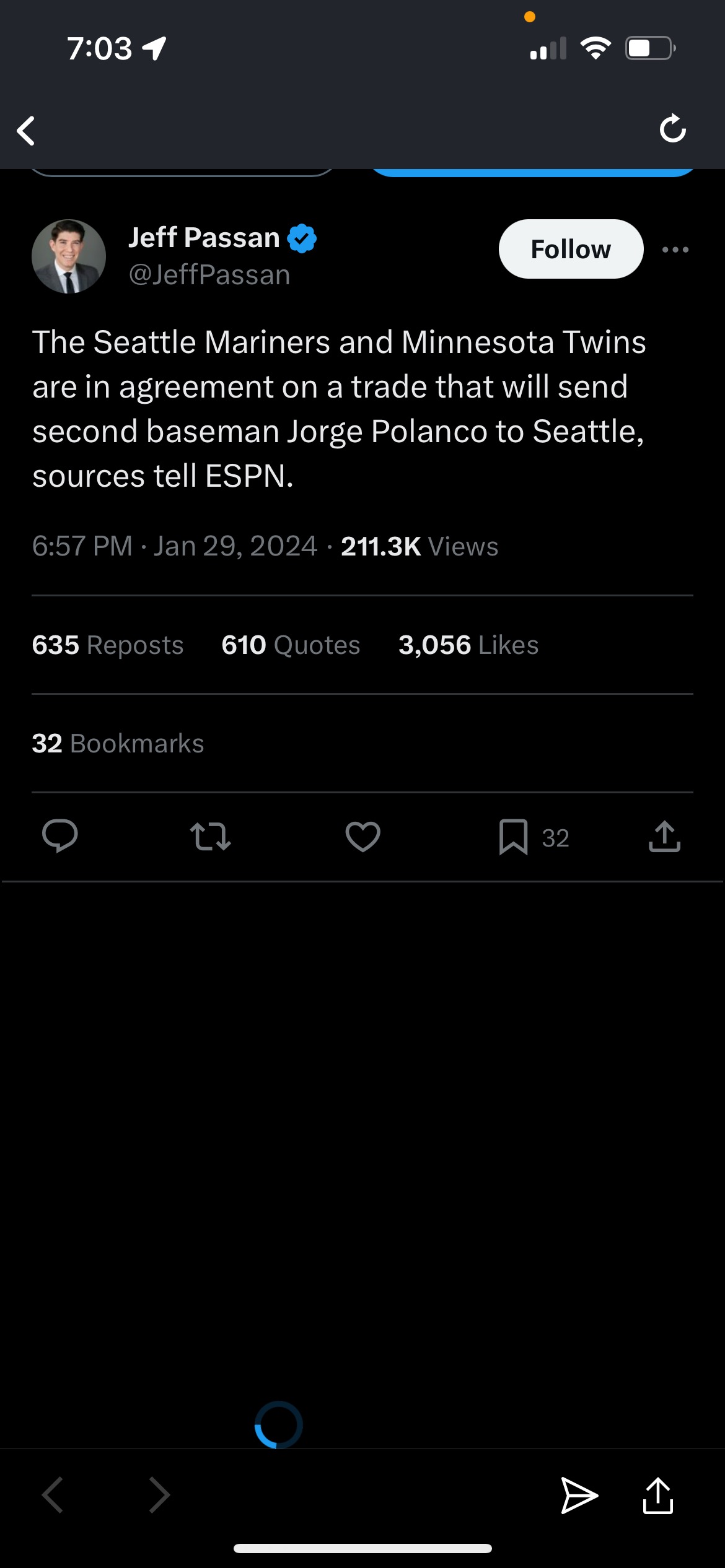Screen dimensions: 725x1568
Task: View the 3,056 Likes list
Action: coord(468,645)
